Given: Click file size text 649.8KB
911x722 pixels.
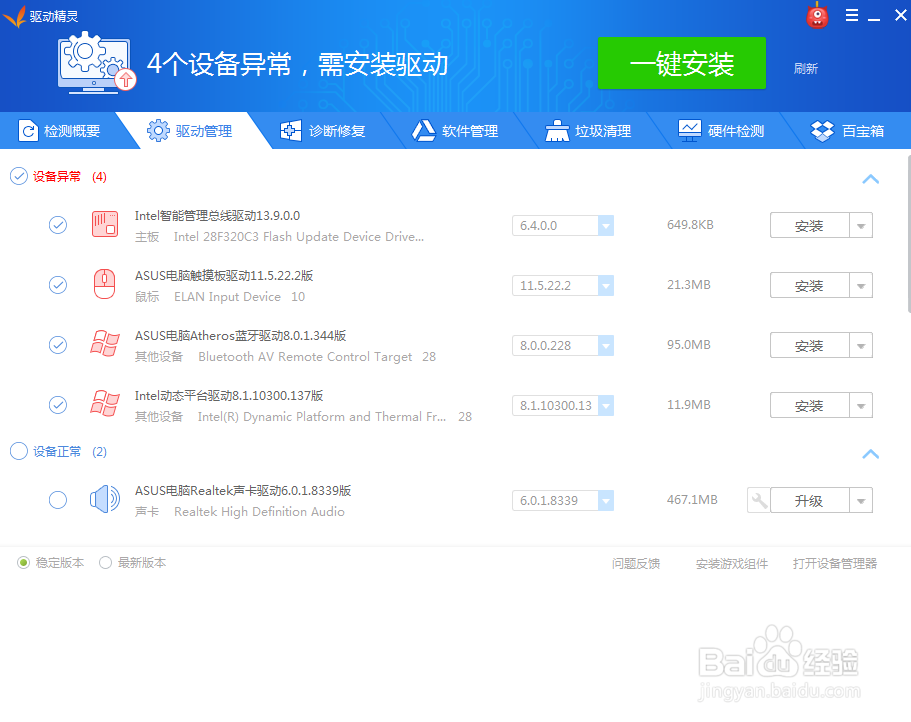Looking at the screenshot, I should tap(690, 224).
